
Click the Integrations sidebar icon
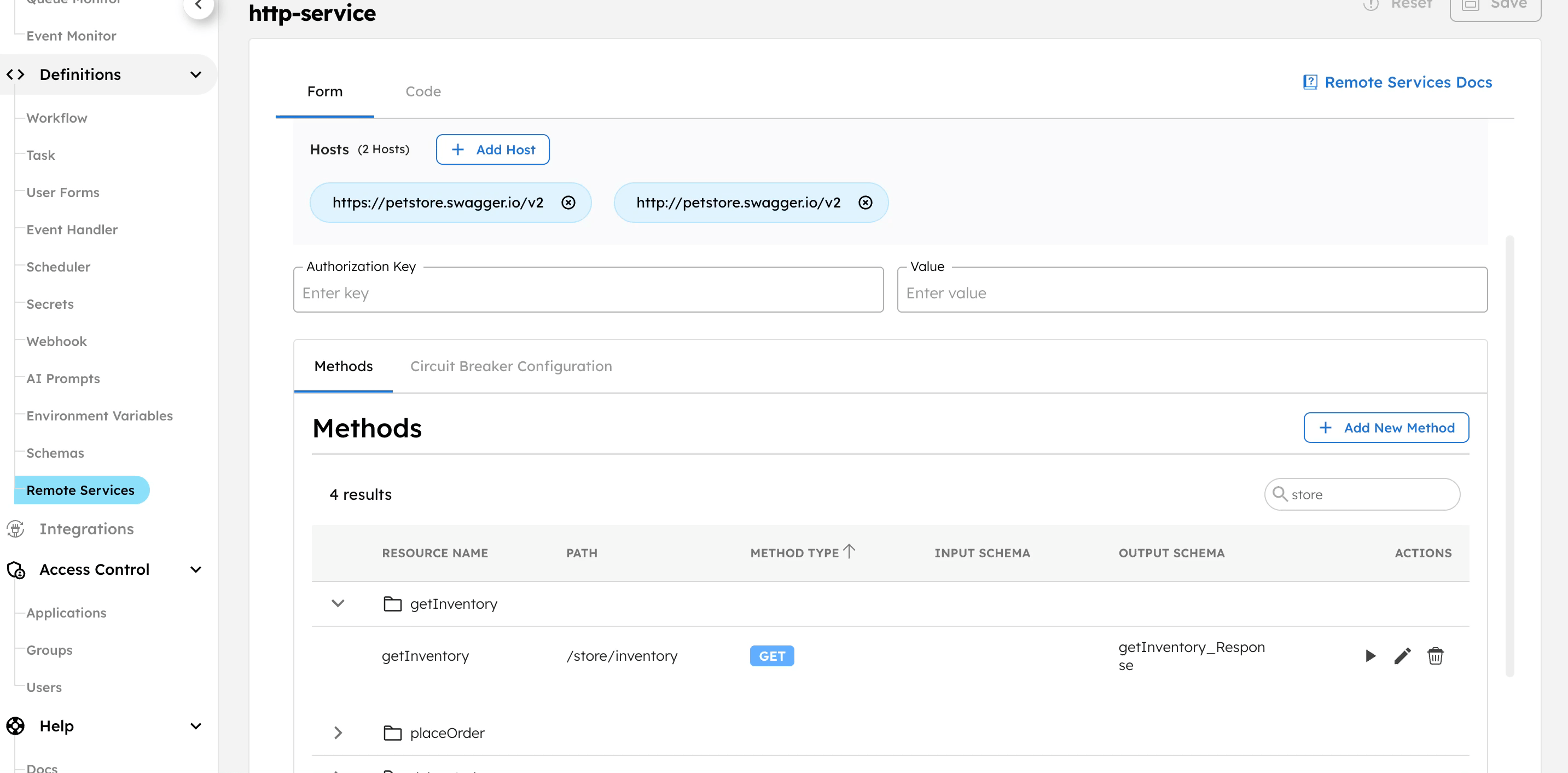[x=15, y=529]
